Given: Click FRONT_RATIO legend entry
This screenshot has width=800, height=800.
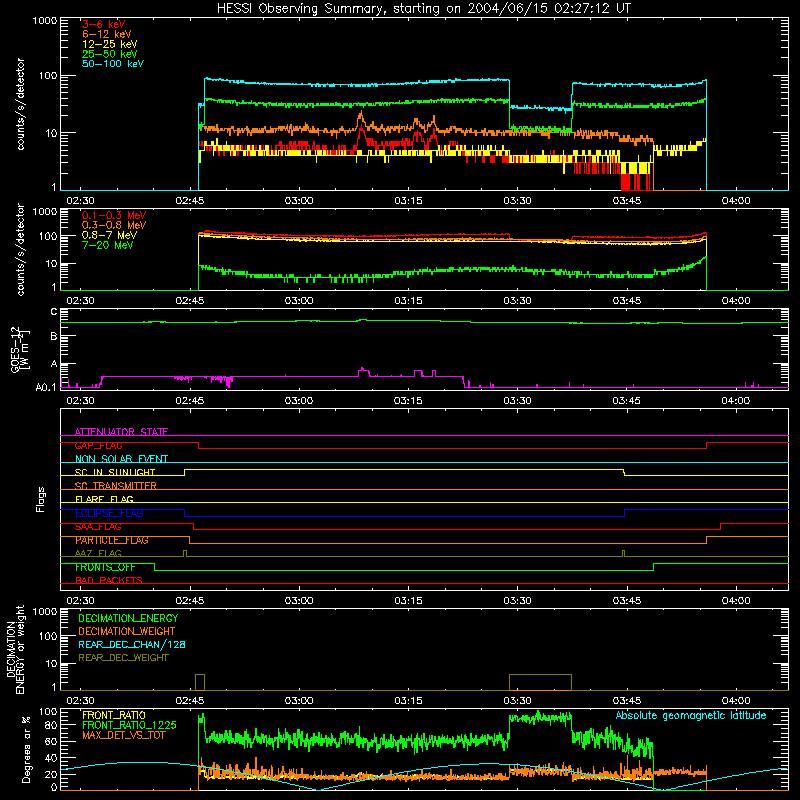Looking at the screenshot, I should click(114, 715).
